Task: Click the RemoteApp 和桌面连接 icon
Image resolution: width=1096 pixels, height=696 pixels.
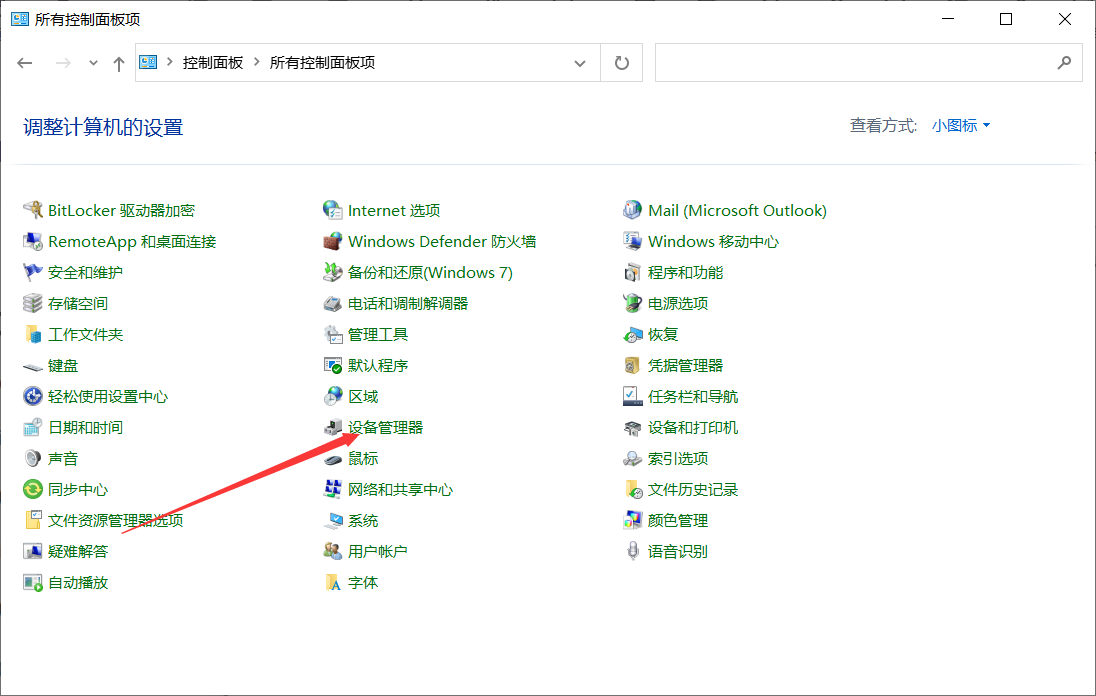Action: (x=32, y=242)
